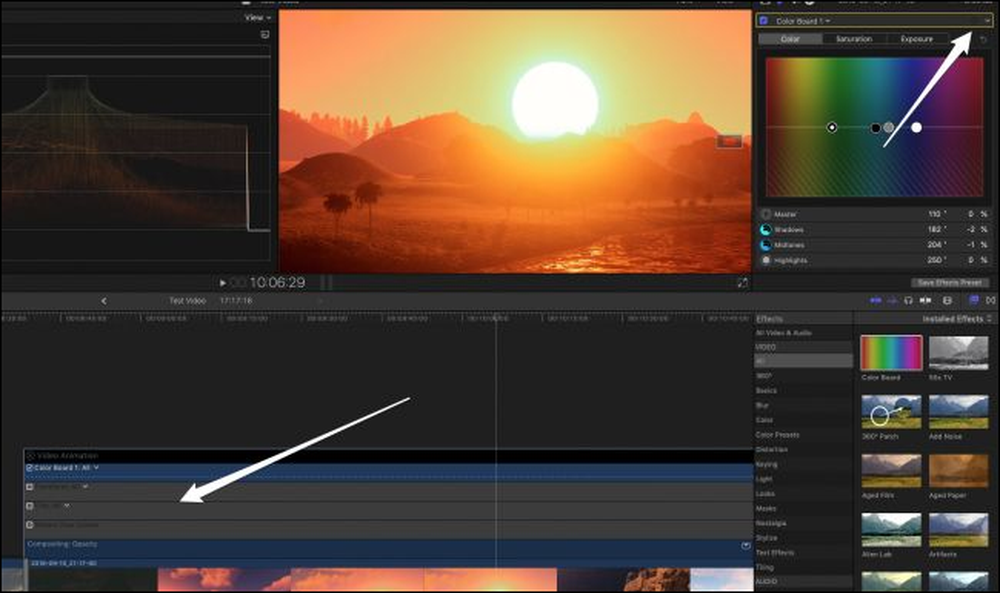Click the Master puck with inner dot on color board
The height and width of the screenshot is (593, 1000).
click(832, 128)
